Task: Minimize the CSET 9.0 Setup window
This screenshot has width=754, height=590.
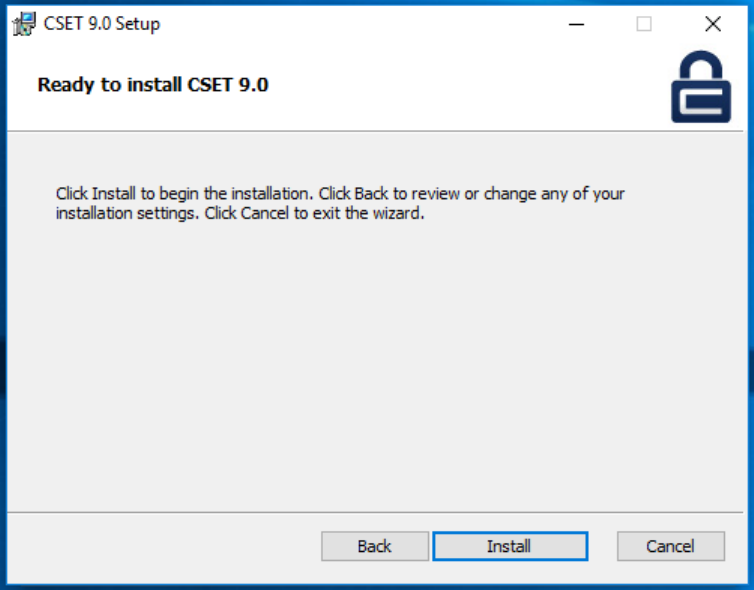Action: [x=576, y=24]
